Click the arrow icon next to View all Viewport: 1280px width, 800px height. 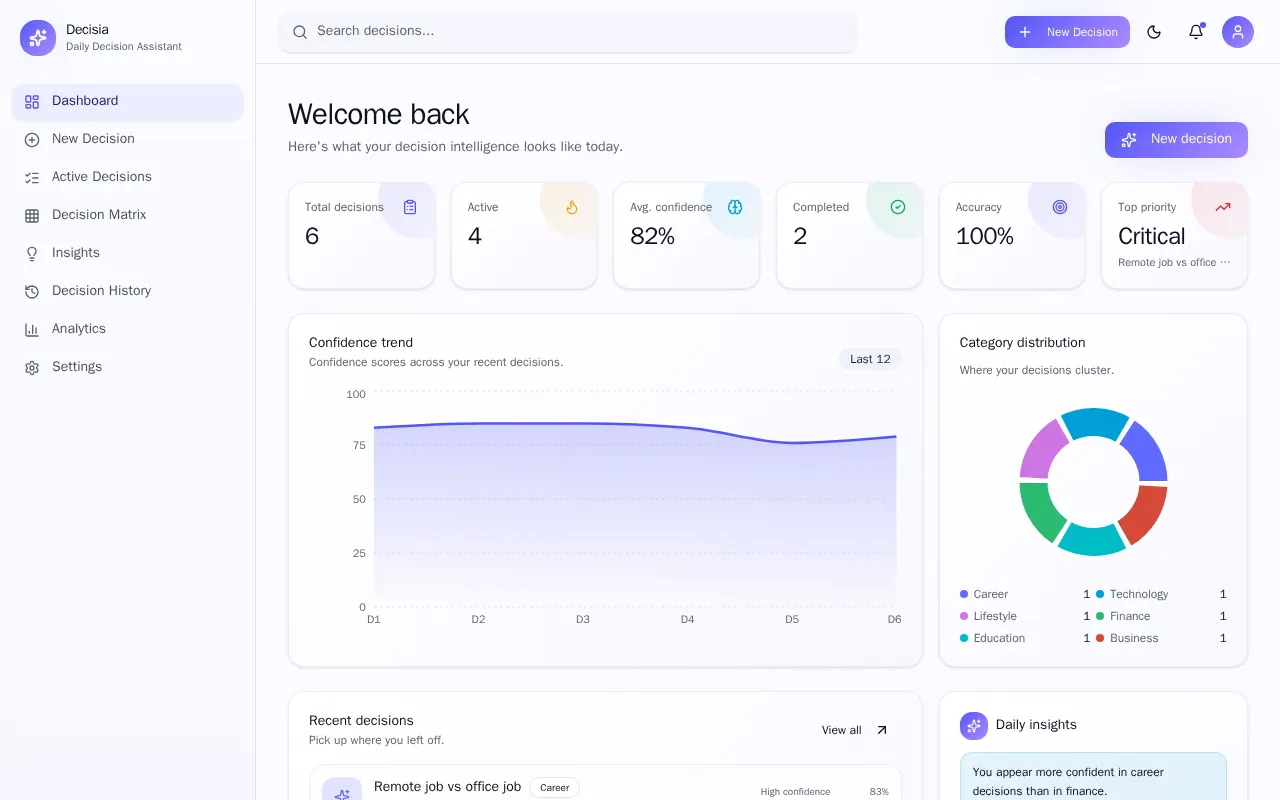point(882,730)
